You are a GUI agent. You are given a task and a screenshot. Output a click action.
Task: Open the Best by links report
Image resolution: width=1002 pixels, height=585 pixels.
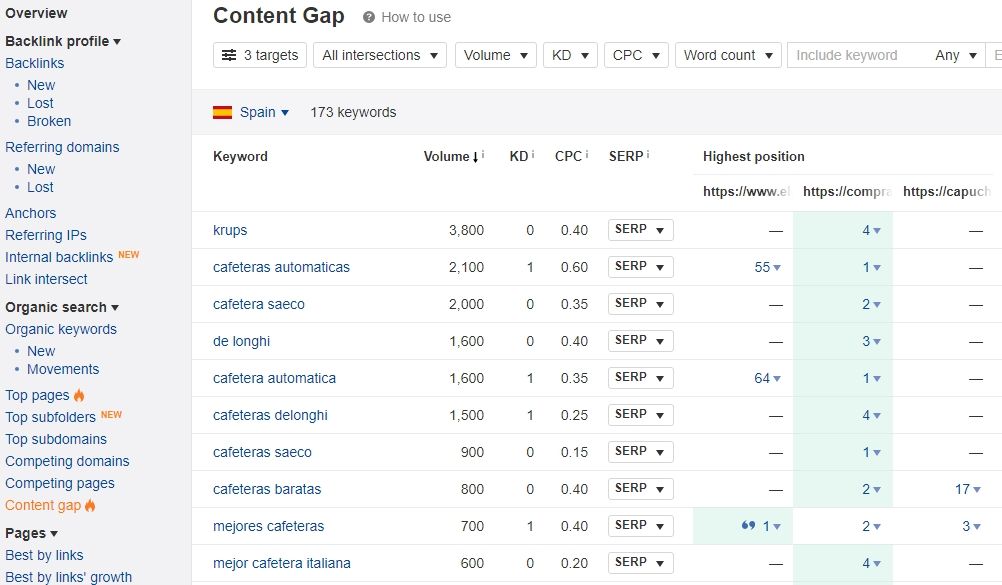44,555
